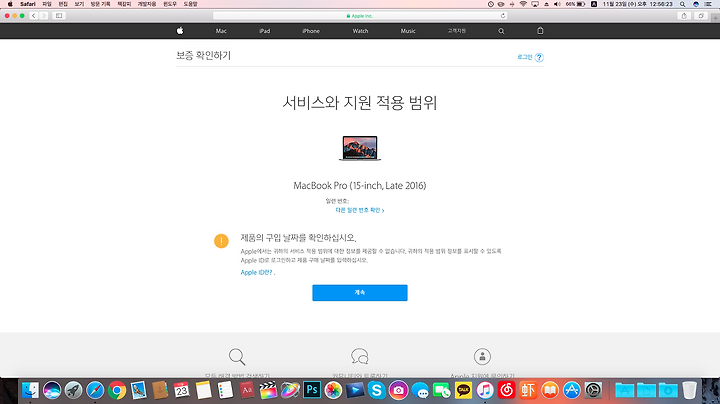Open Spotlight search in menu bar

pyautogui.click(x=683, y=4)
